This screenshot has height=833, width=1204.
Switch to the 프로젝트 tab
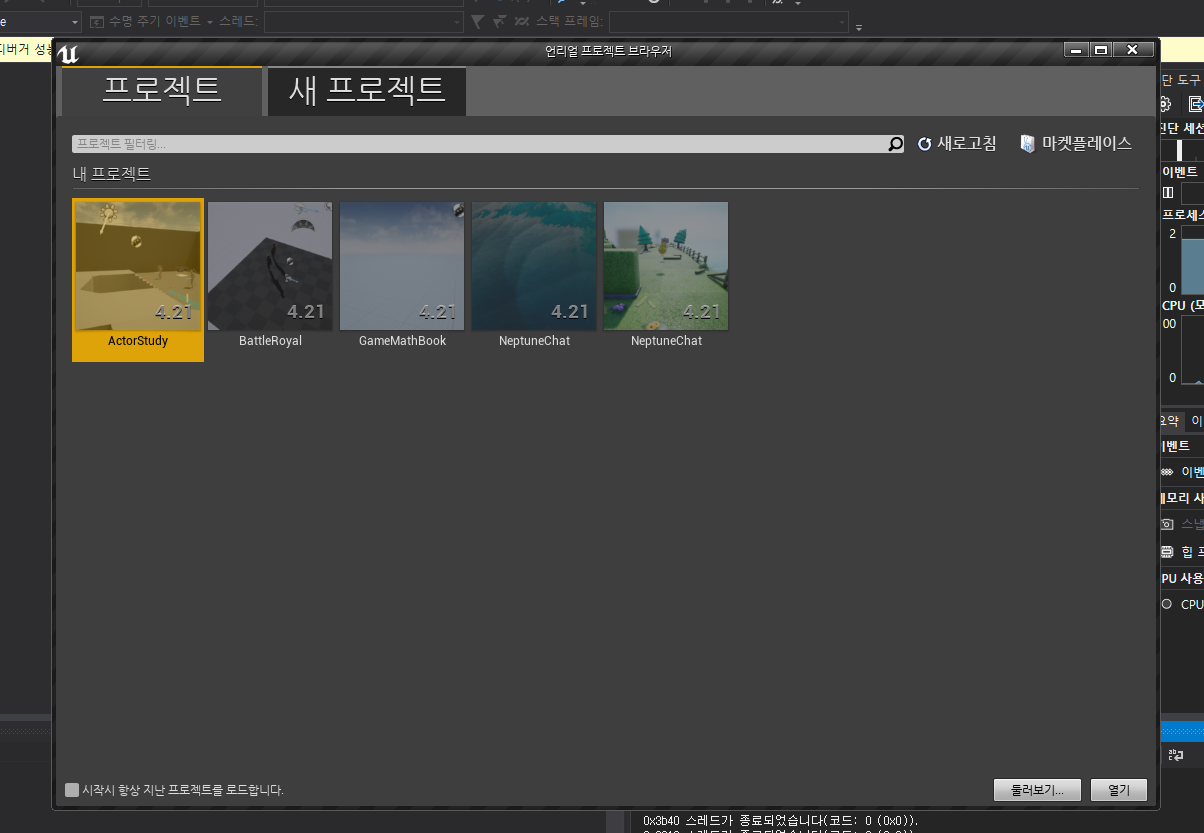click(162, 91)
